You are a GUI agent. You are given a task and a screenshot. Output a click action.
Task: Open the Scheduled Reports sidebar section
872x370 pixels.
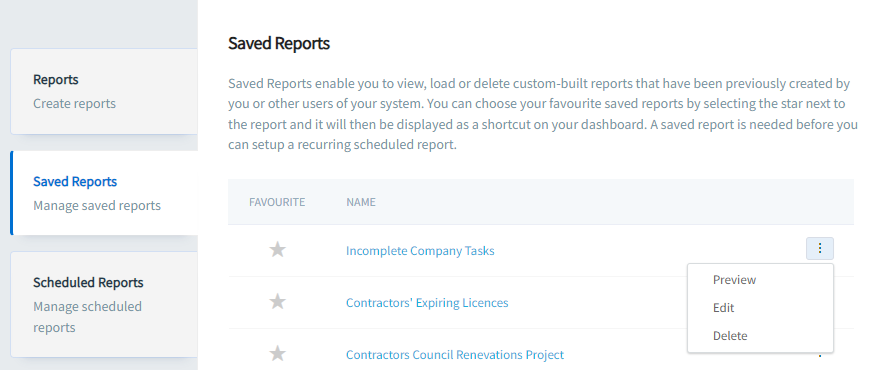(x=105, y=304)
